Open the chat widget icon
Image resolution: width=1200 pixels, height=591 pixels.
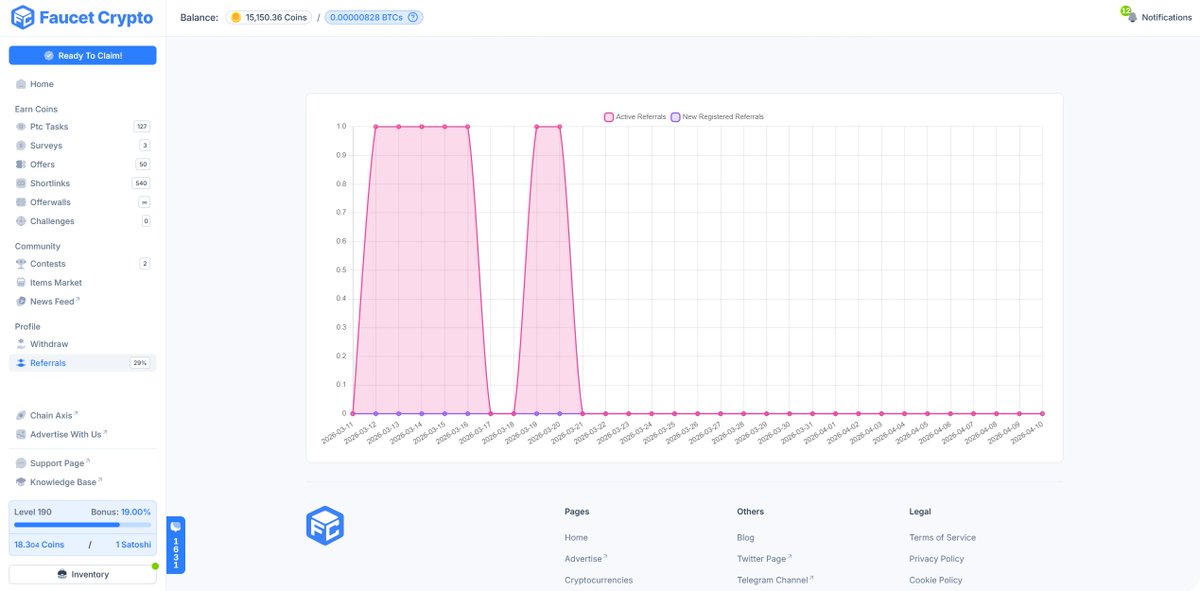coord(176,526)
